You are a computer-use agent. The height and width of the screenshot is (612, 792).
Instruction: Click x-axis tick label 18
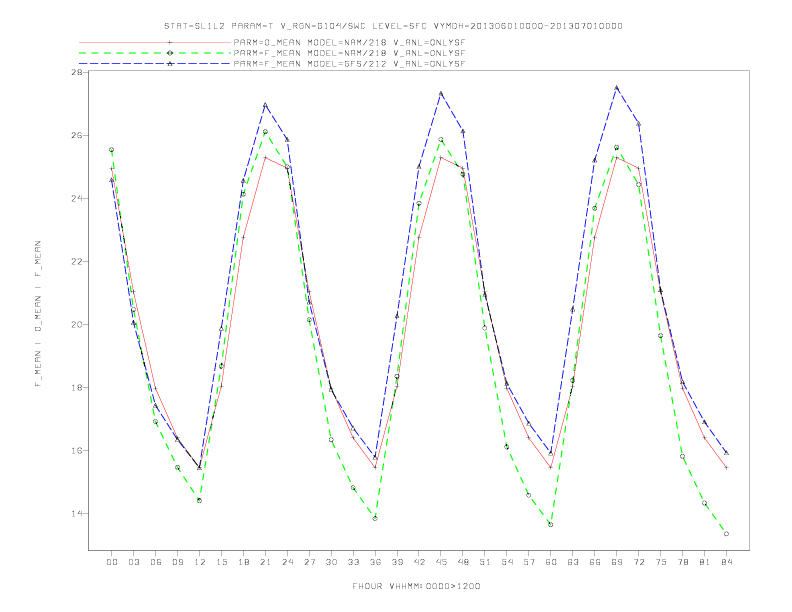pos(243,562)
